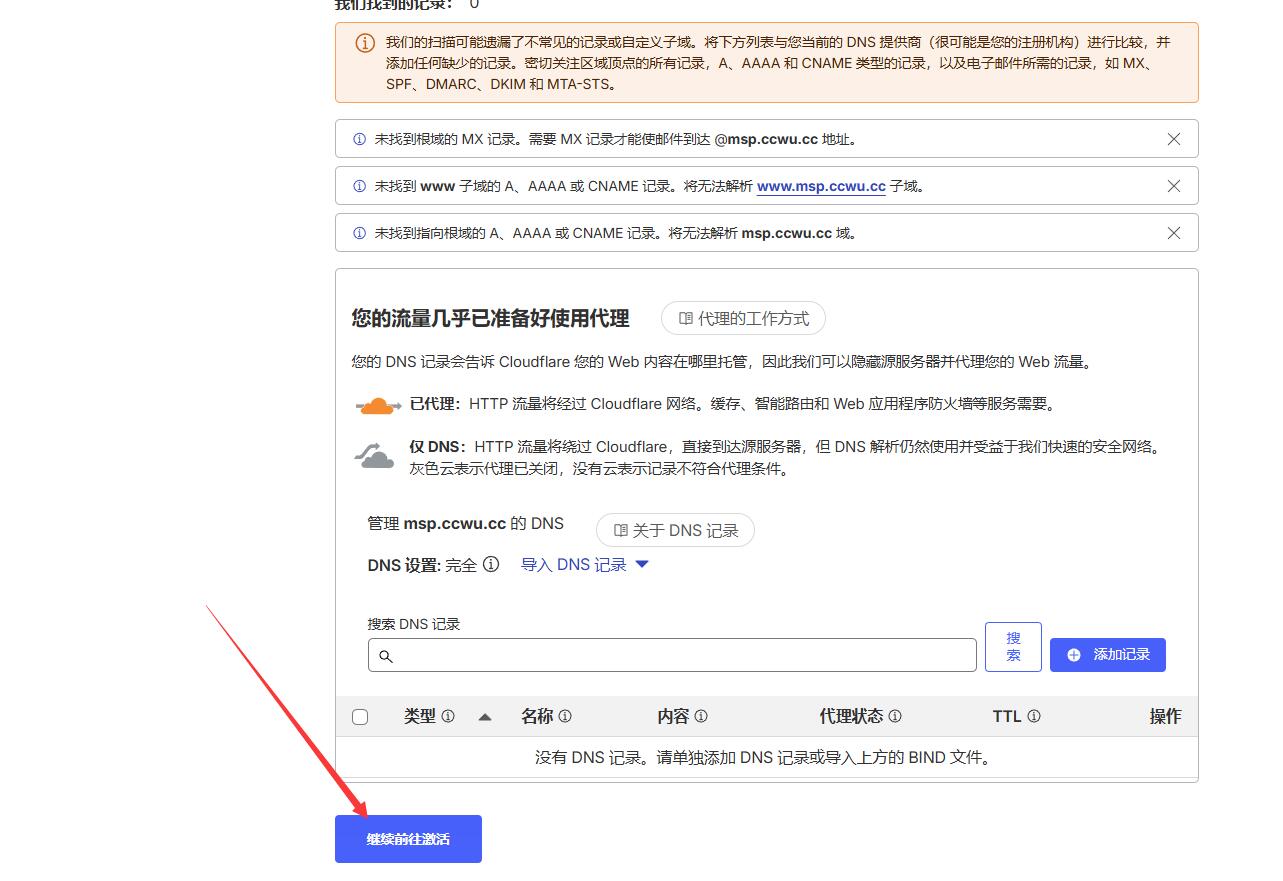Click the 管理 msp.ccwu.cc 的 DNS label
Image resolution: width=1283 pixels, height=881 pixels.
[466, 523]
